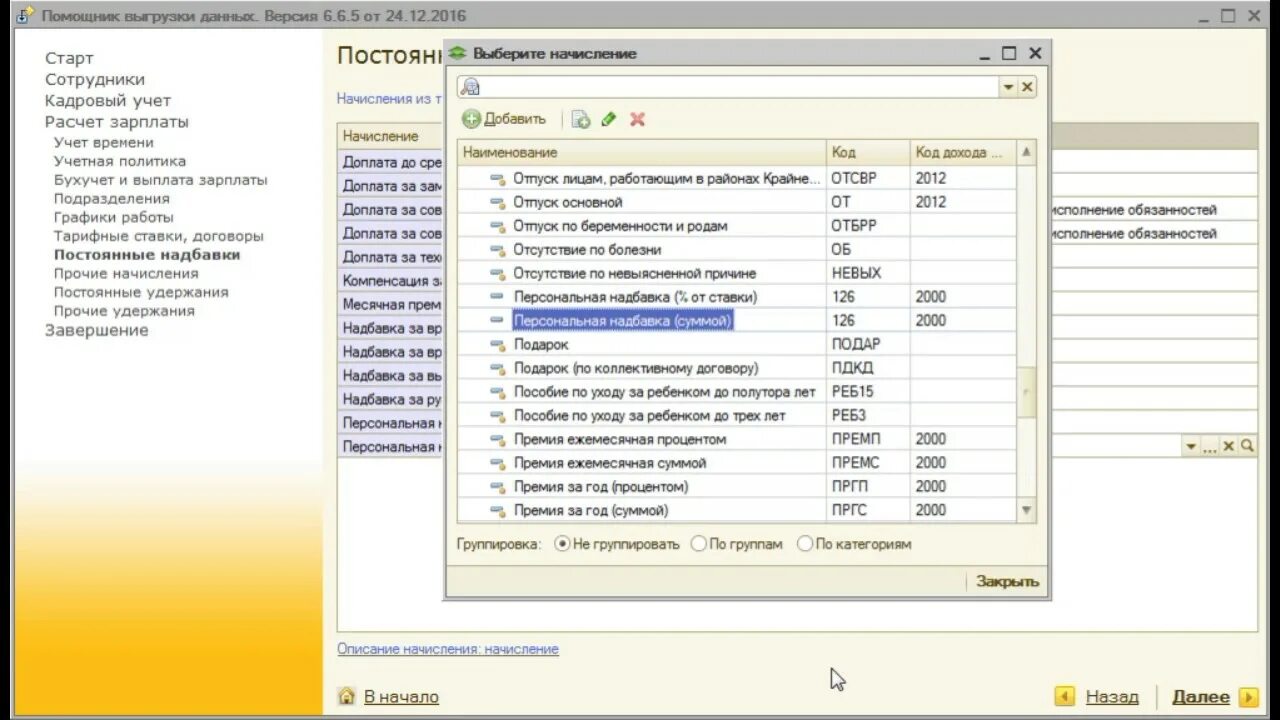Click the ОТСВР code cell
1280x720 pixels.
tap(868, 178)
